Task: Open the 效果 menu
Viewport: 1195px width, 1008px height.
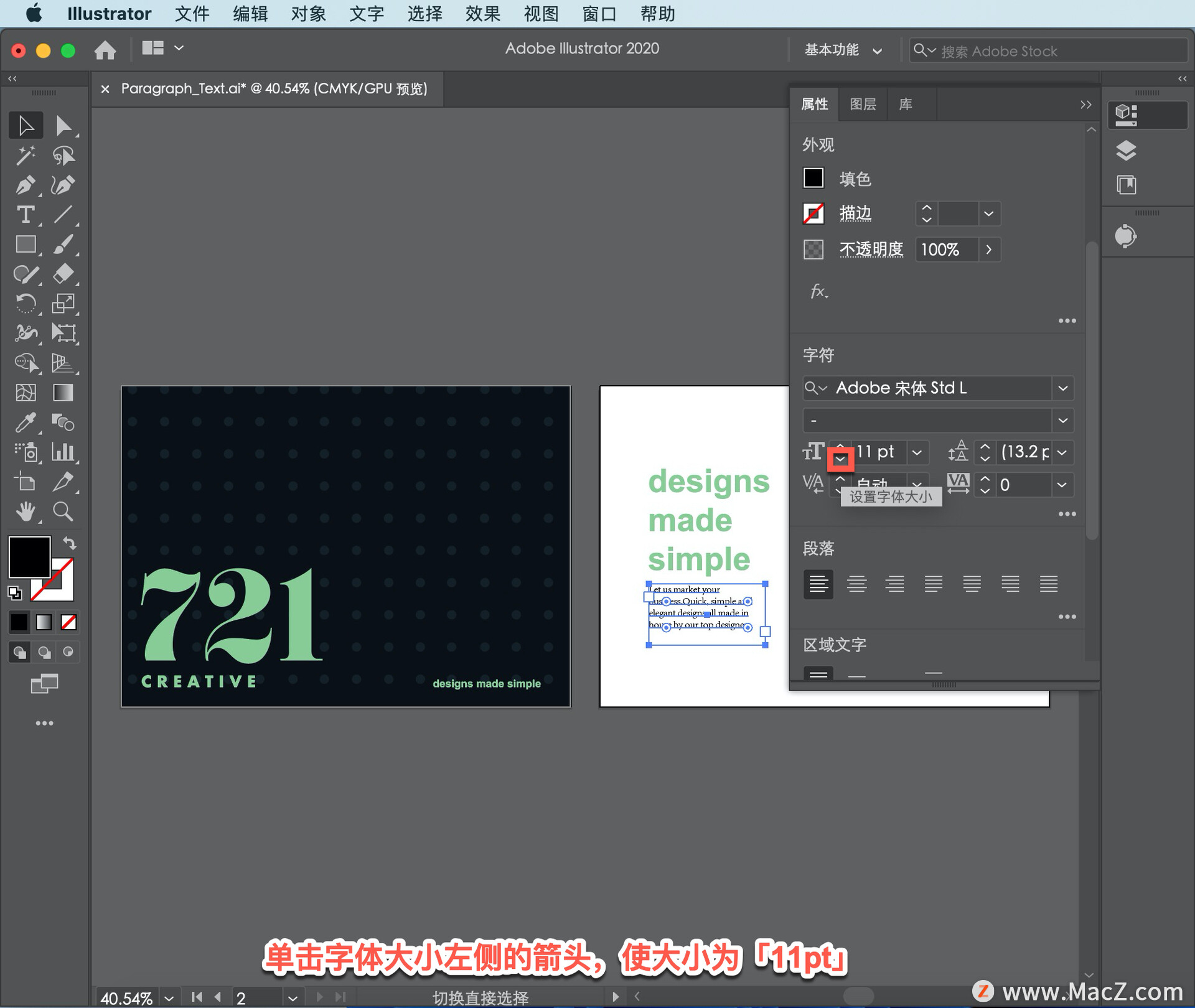Action: pyautogui.click(x=482, y=13)
